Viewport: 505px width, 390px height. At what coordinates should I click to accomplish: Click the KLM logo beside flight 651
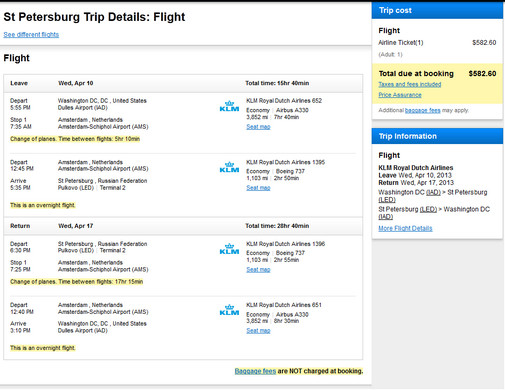pyautogui.click(x=229, y=310)
